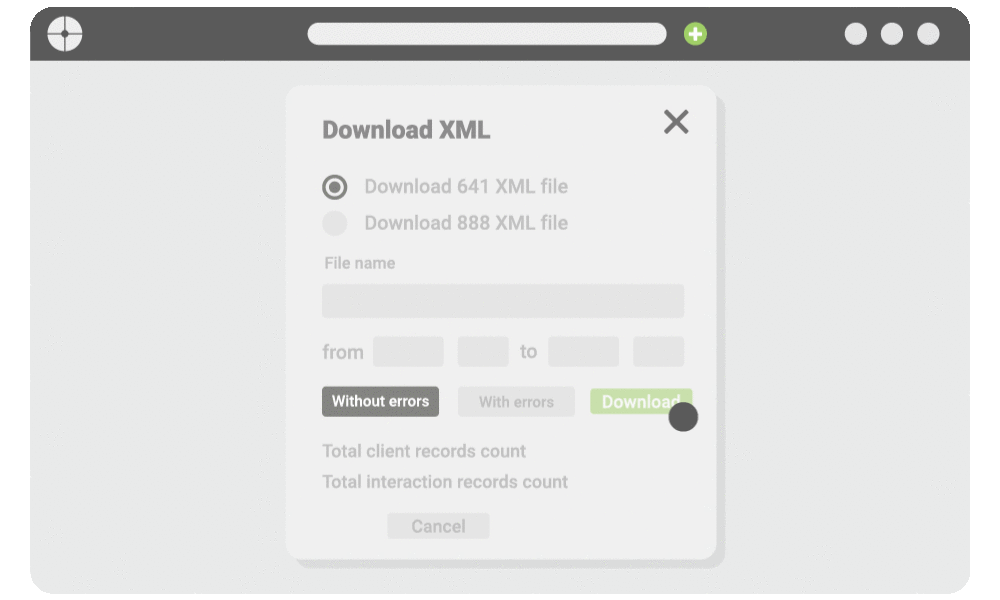Image resolution: width=1000 pixels, height=600 pixels.
Task: Open the first to date field
Action: click(x=584, y=352)
